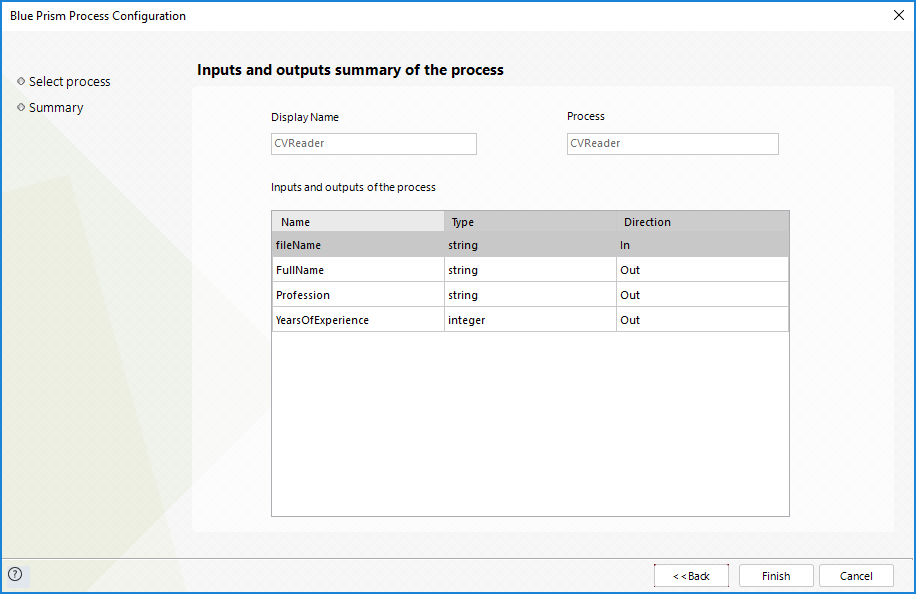Sort by the Type column header

click(x=530, y=222)
